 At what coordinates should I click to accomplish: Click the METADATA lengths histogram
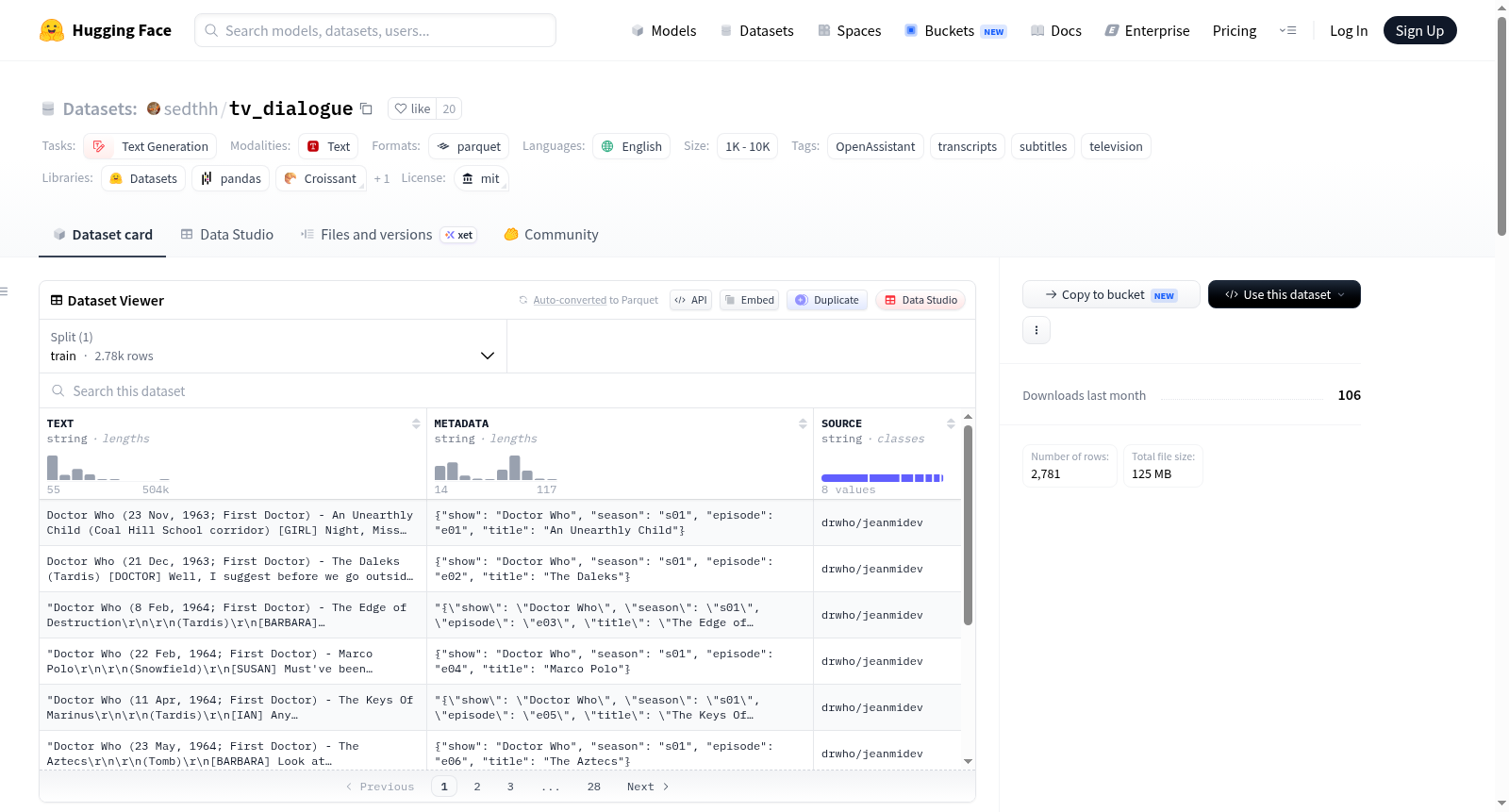[495, 467]
